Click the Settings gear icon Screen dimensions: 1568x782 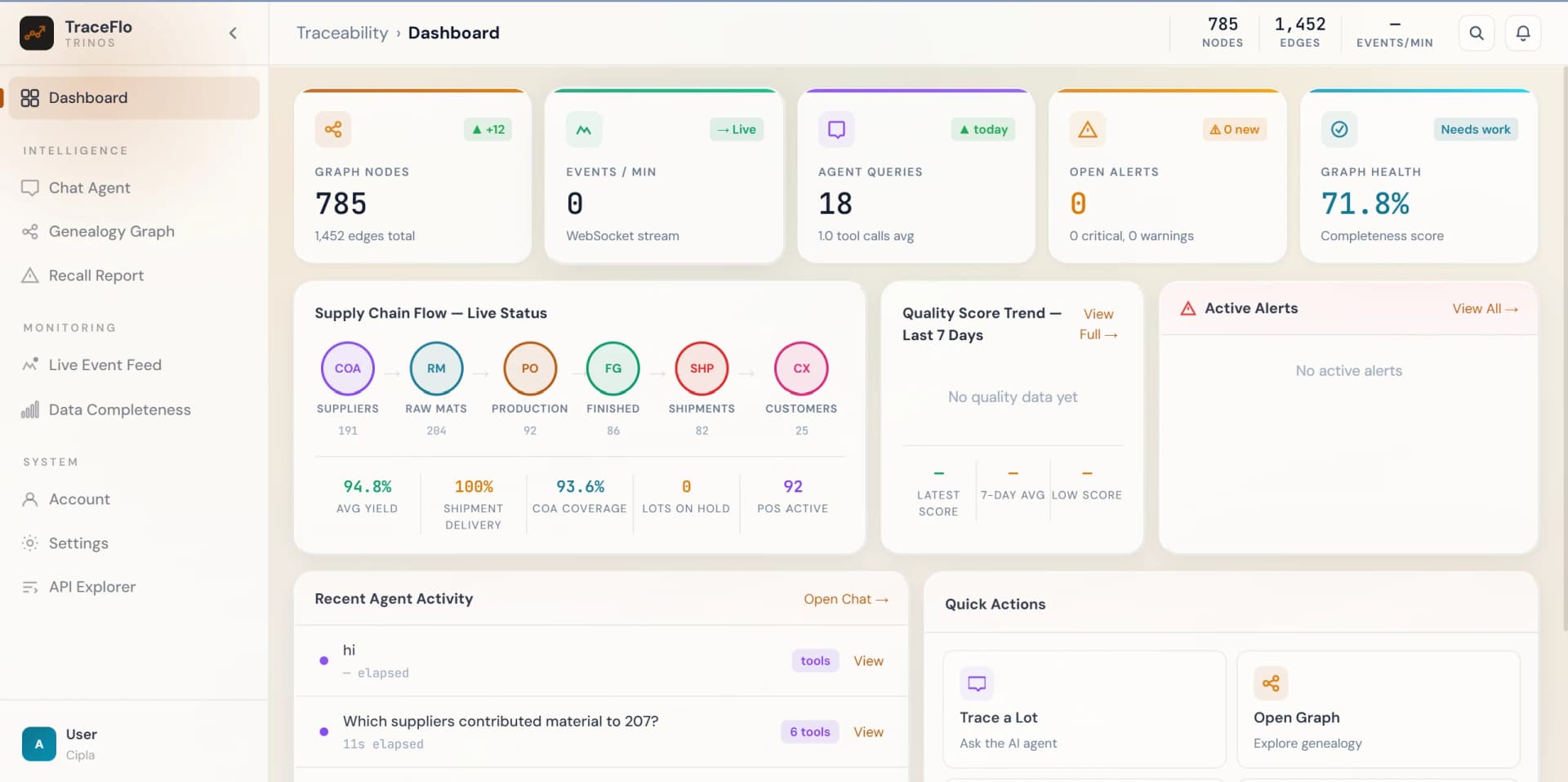pos(30,543)
